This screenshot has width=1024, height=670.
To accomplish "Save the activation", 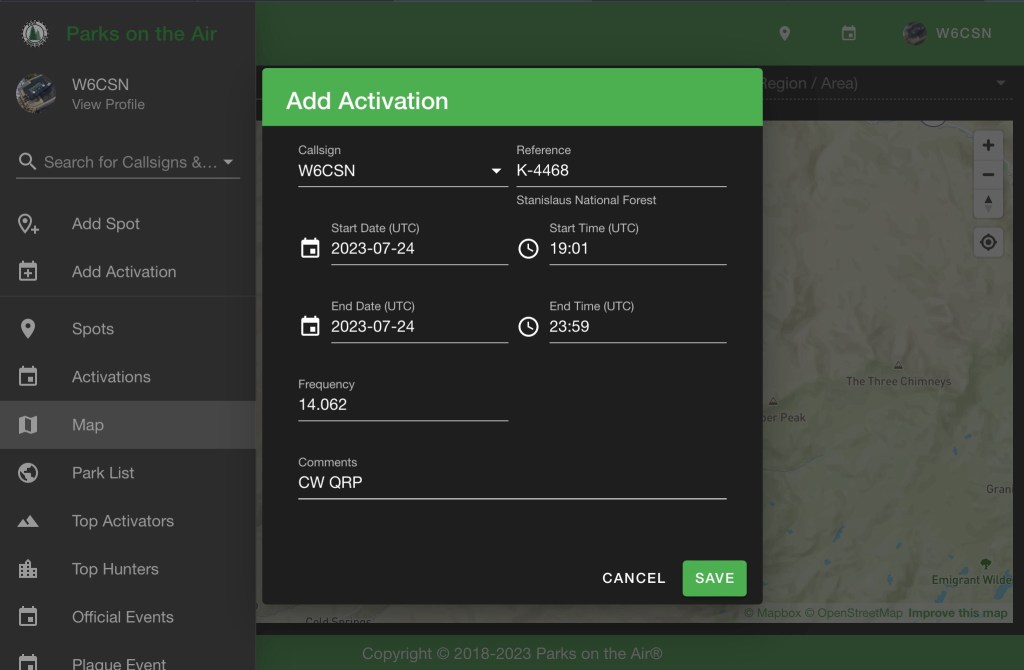I will 714,578.
